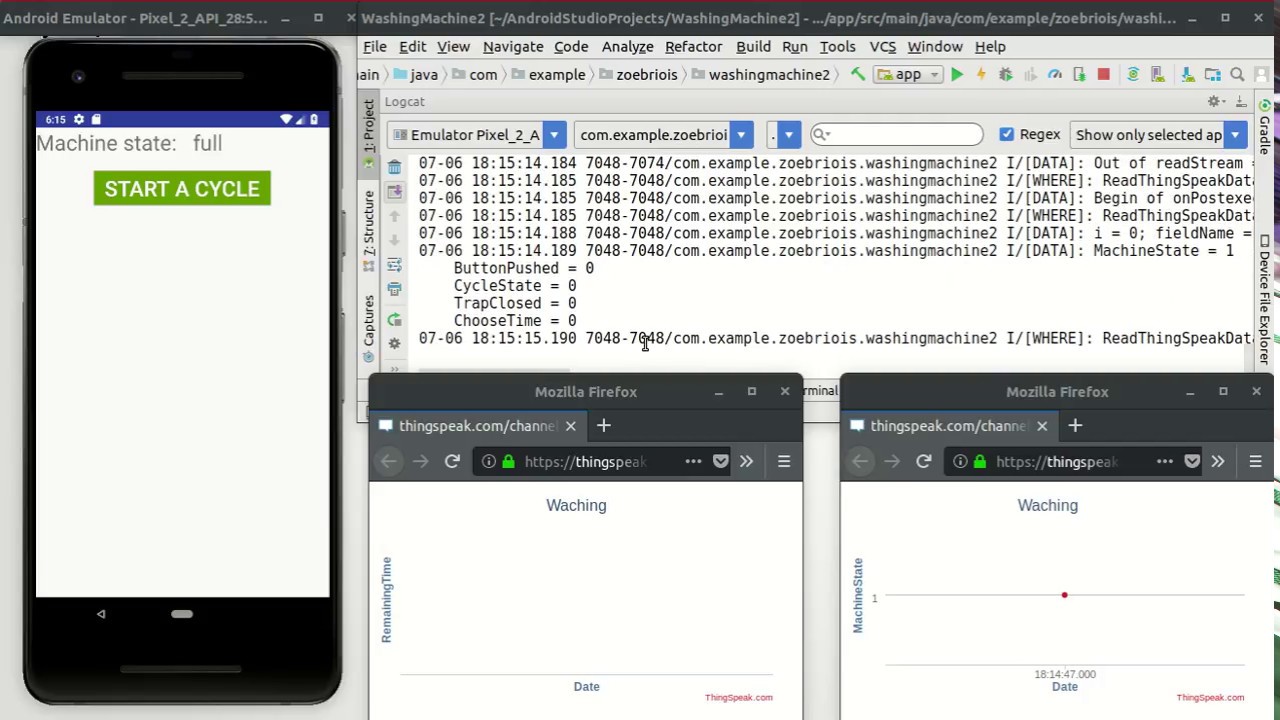Click Sync Project with Gradle icon
Screen dimensions: 1280x720
pos(1133,75)
